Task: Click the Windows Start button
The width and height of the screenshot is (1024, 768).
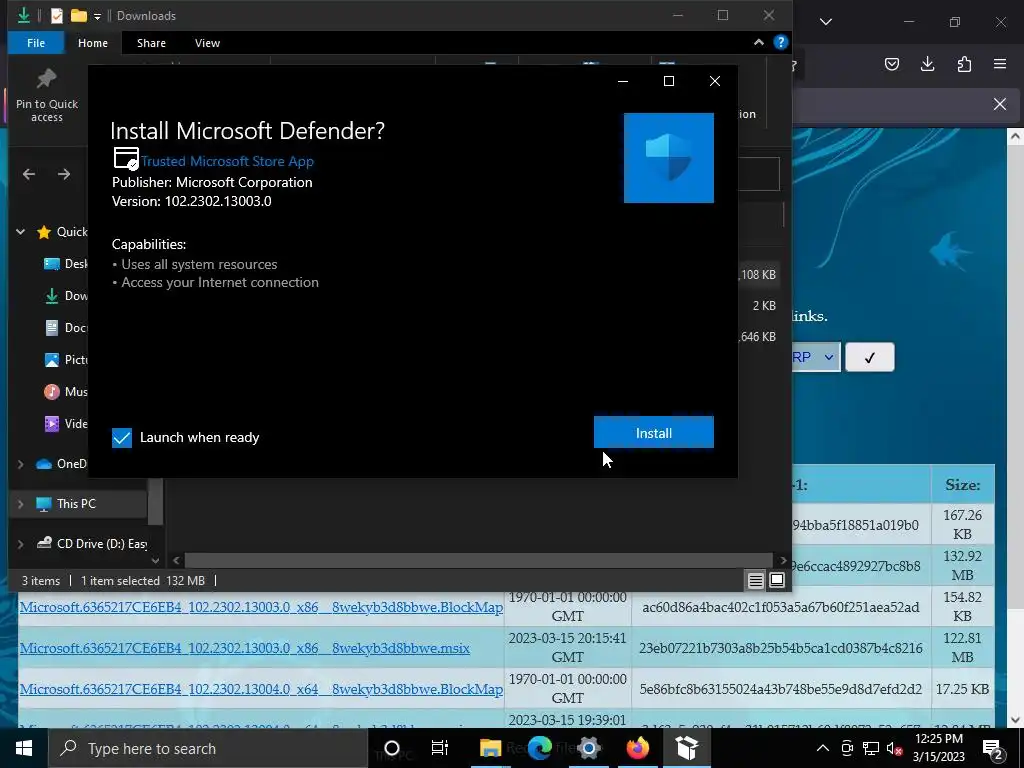Action: [24, 748]
